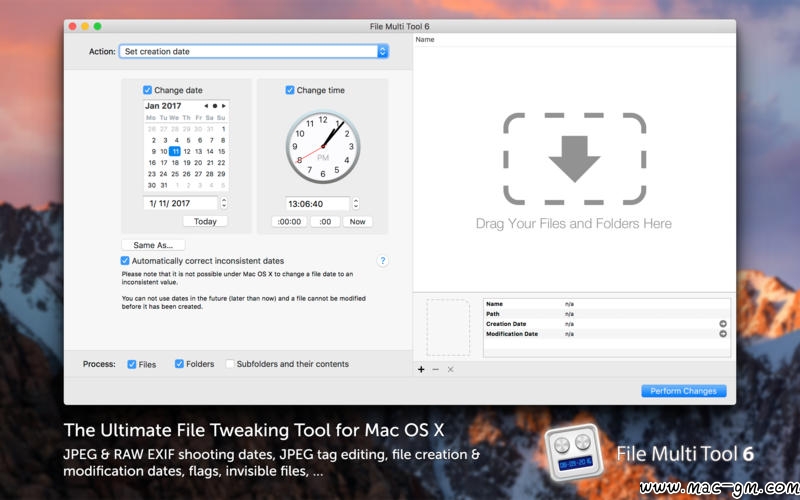Viewport: 800px width, 500px height.
Task: Click the analog clock face
Action: coord(323,147)
